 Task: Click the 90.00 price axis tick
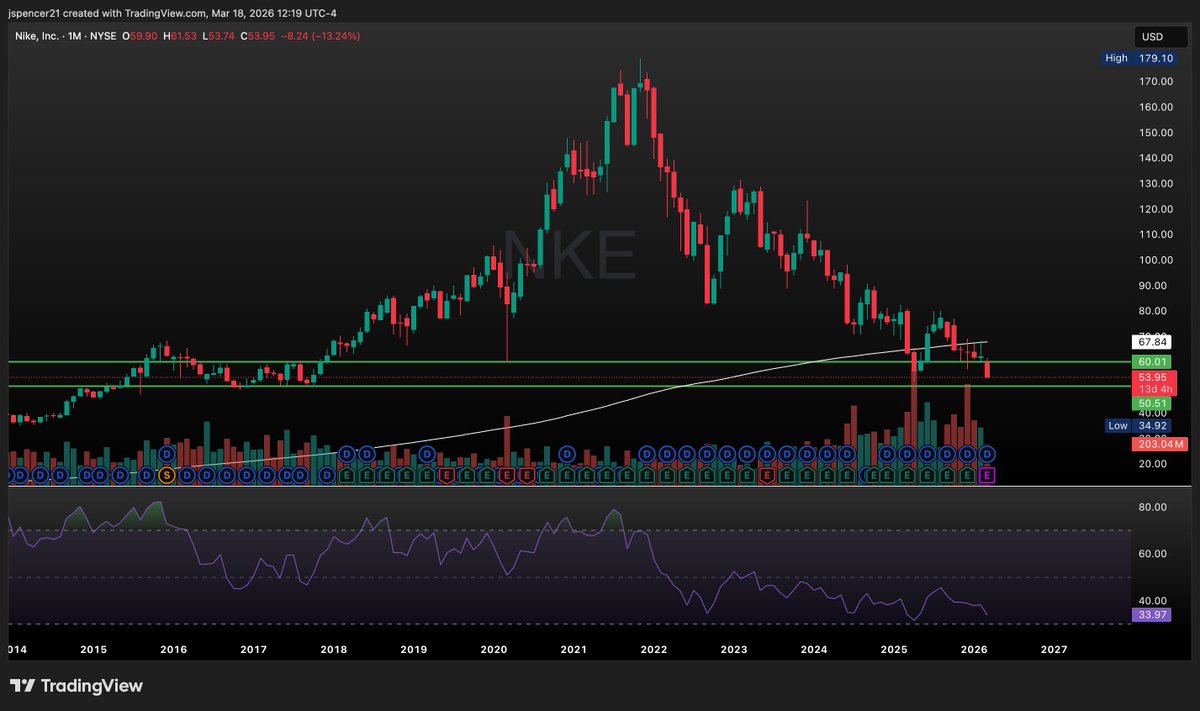tap(1155, 286)
